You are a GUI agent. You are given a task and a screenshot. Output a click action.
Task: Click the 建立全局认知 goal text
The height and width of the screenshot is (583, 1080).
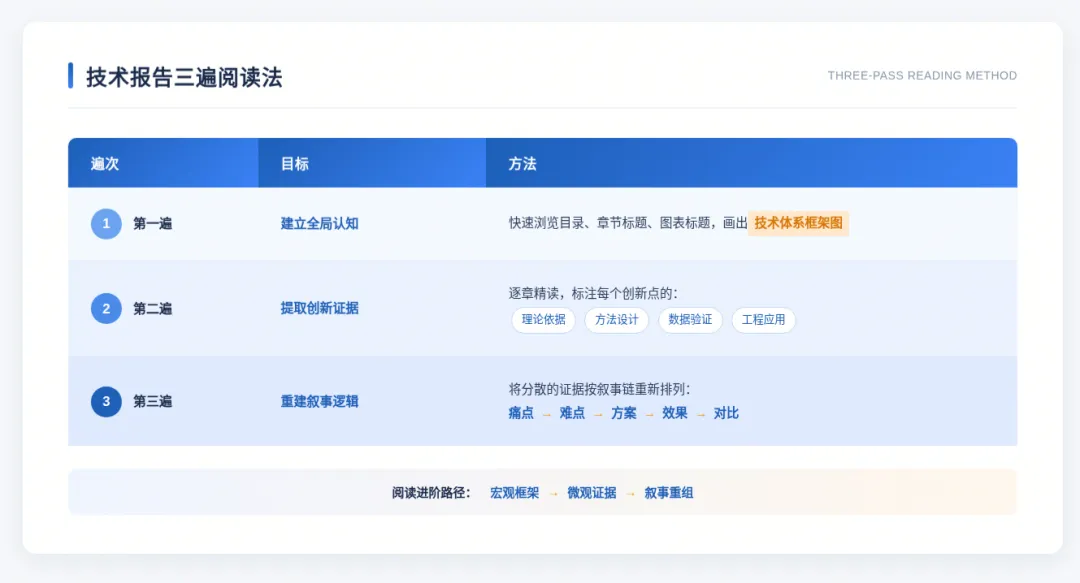click(x=320, y=223)
